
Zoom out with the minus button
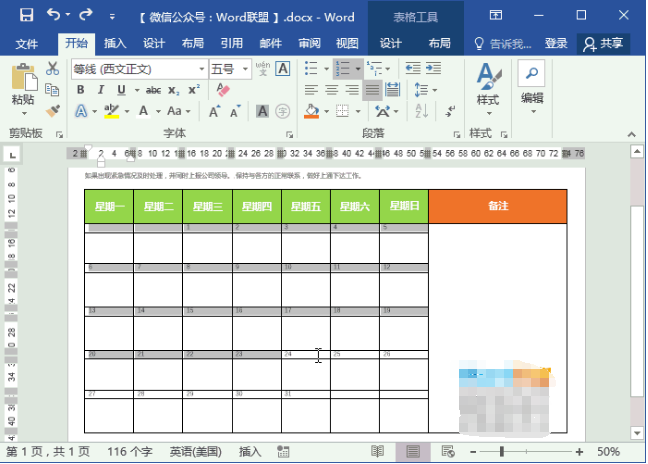pos(473,452)
